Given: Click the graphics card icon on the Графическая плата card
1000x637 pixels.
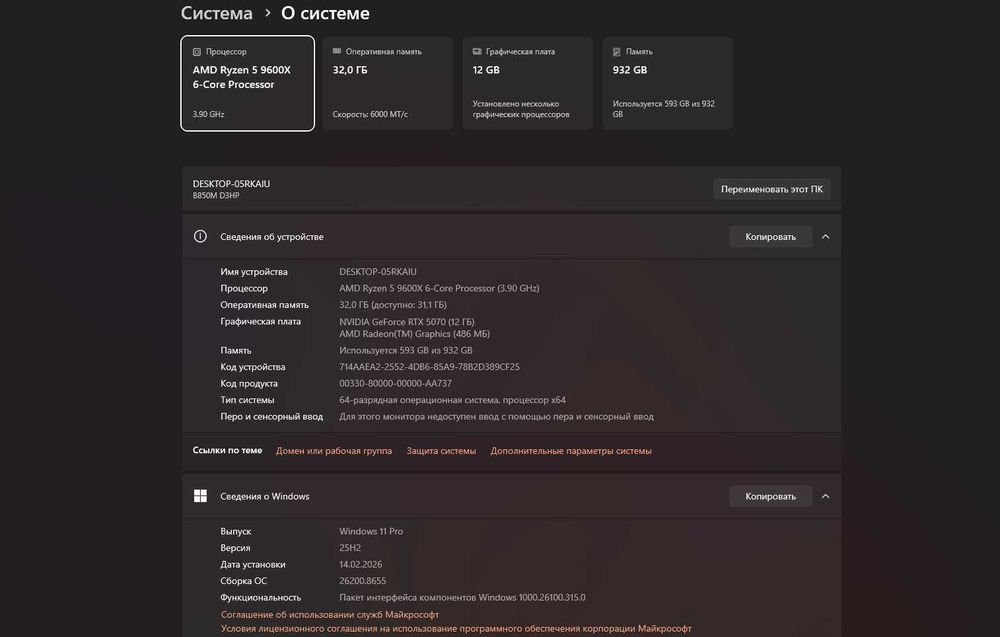Looking at the screenshot, I should tap(477, 51).
